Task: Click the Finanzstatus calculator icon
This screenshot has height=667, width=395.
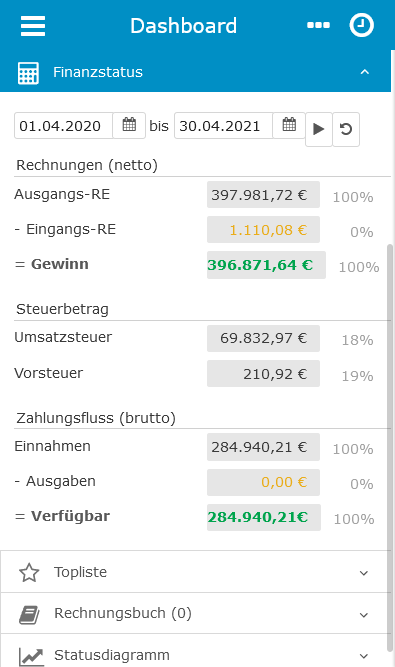Action: (28, 73)
